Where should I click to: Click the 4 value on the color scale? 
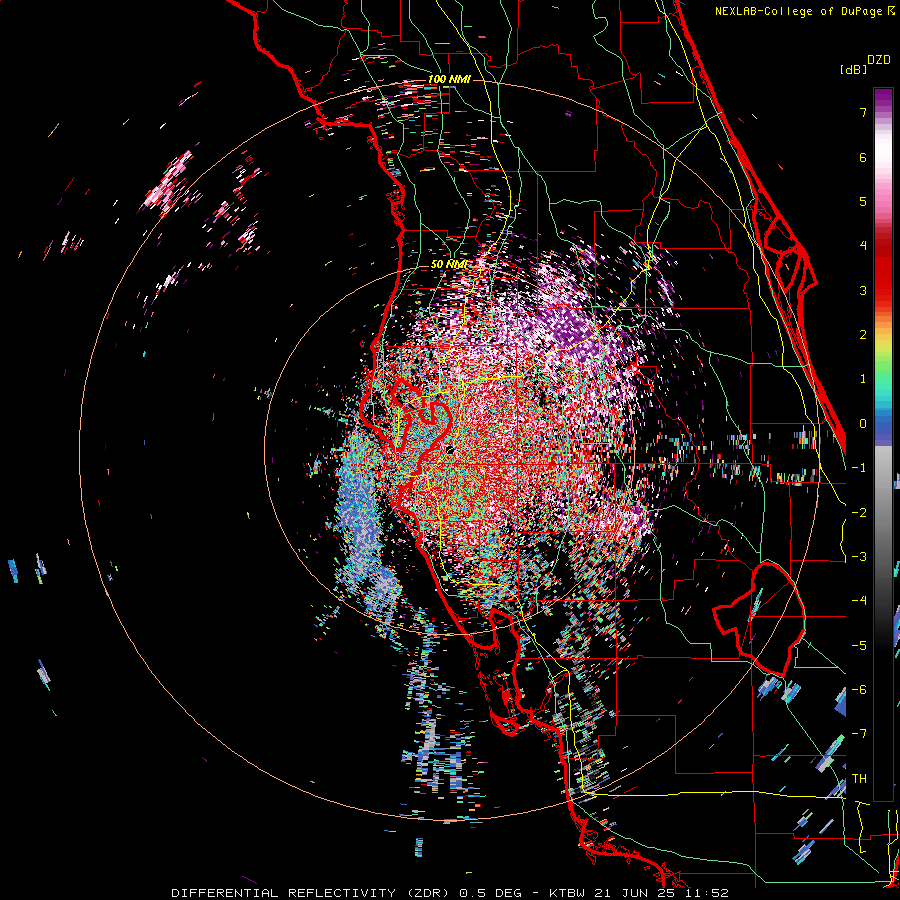click(x=863, y=246)
